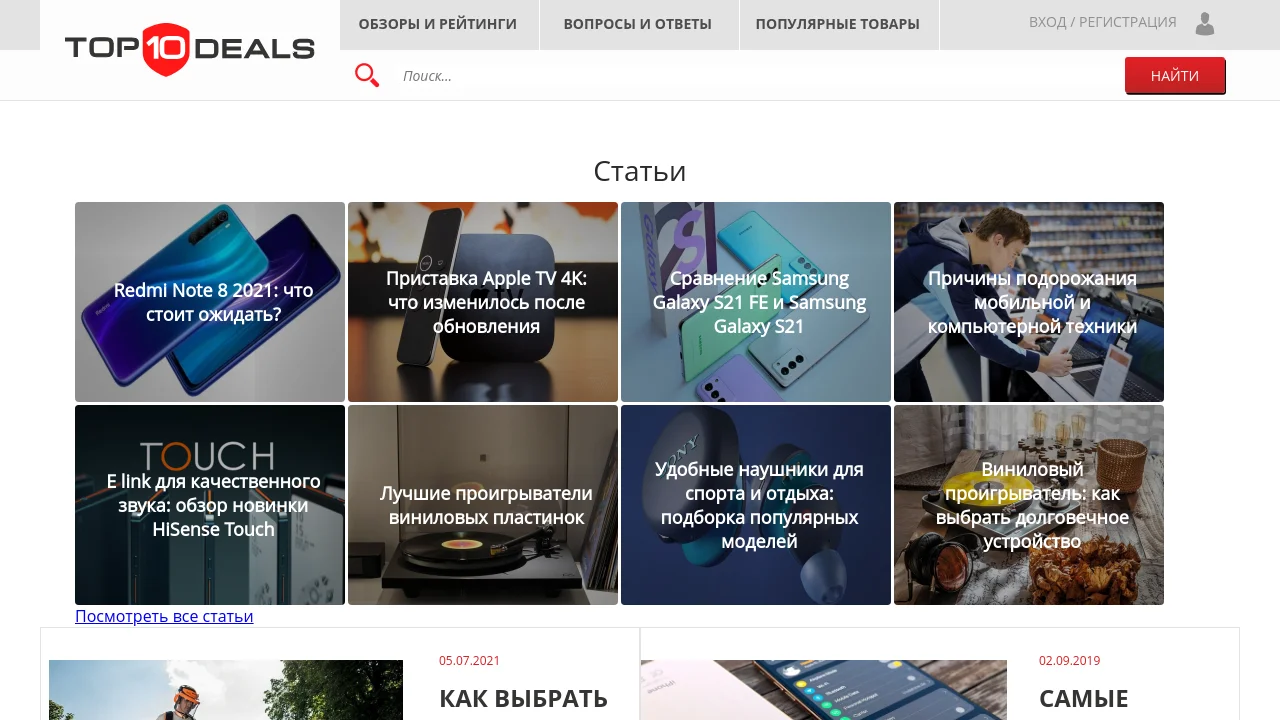Open the Удобные наушники для спорта article

pyautogui.click(x=756, y=505)
